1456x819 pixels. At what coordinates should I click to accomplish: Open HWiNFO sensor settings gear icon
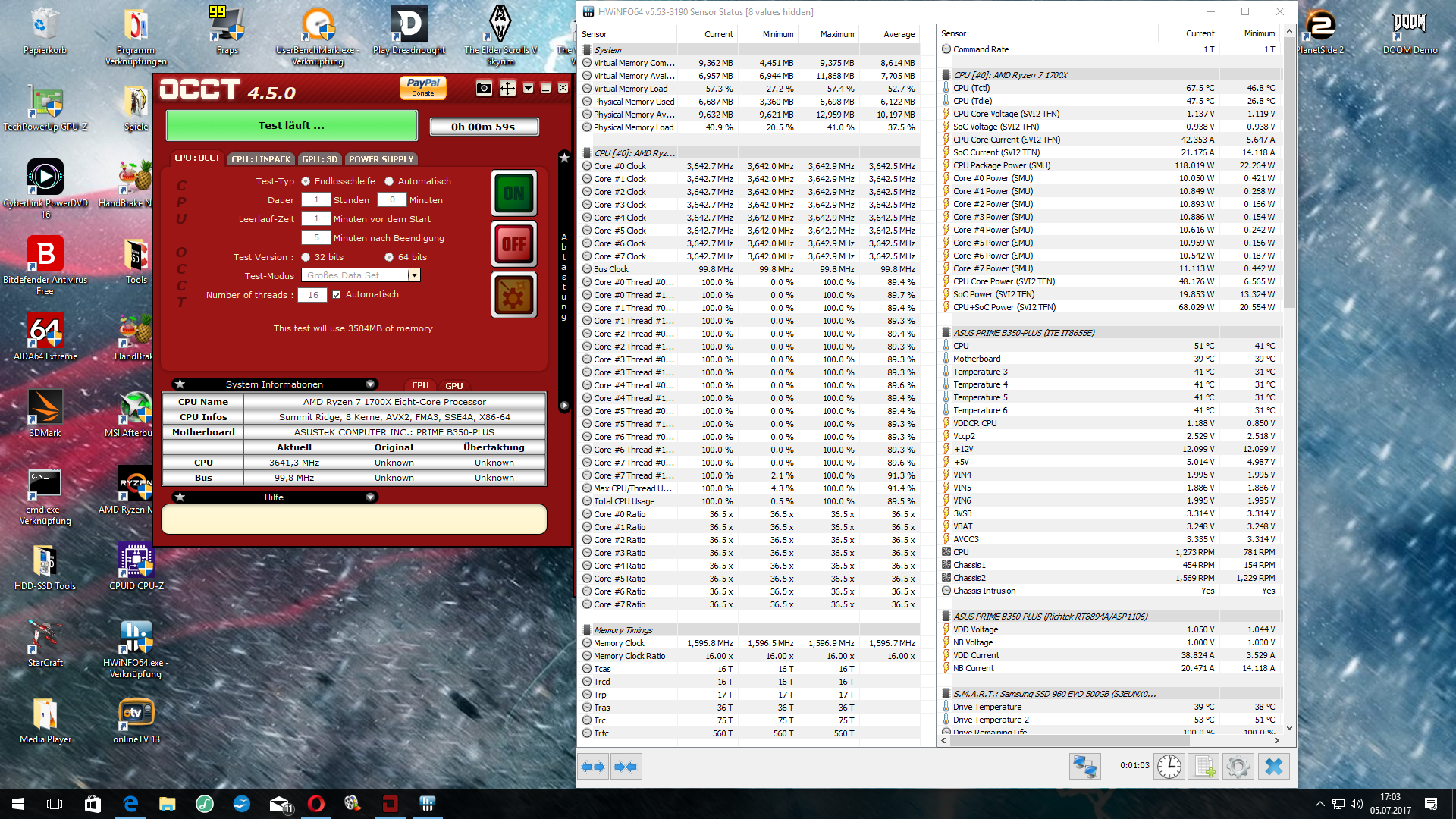point(1238,767)
